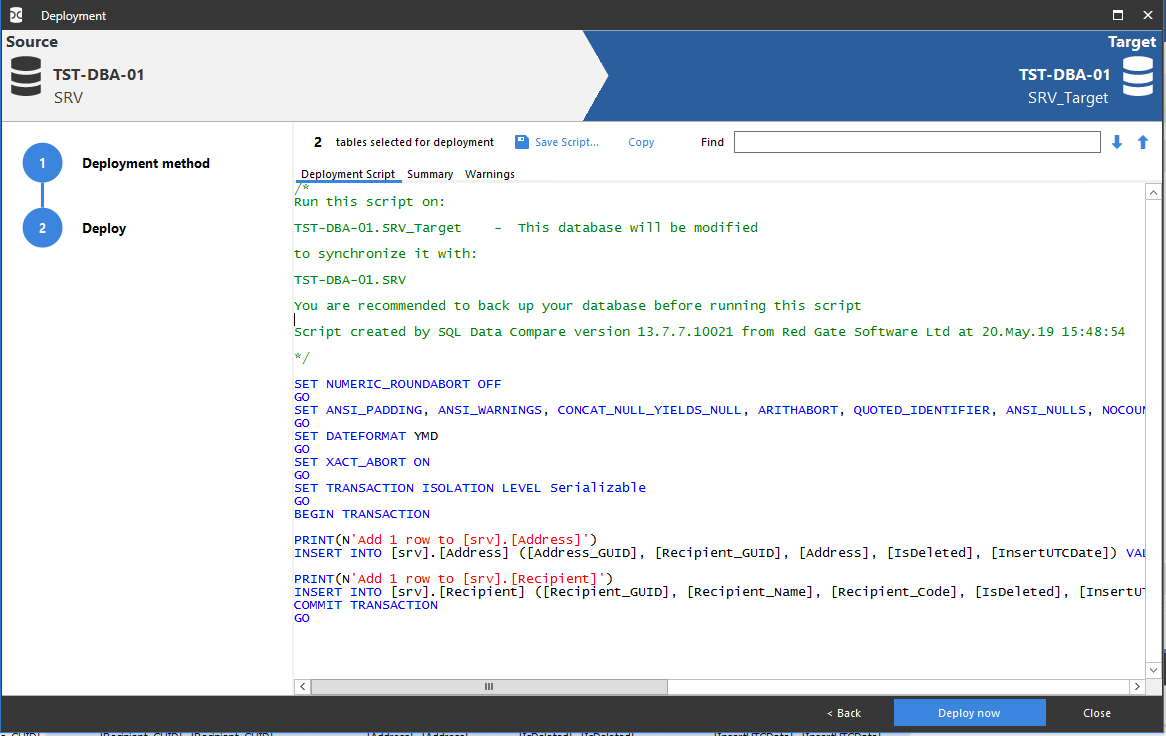Click the SET DATEFORMAT YMD line
Viewport: 1166px width, 736px height.
[x=366, y=436]
